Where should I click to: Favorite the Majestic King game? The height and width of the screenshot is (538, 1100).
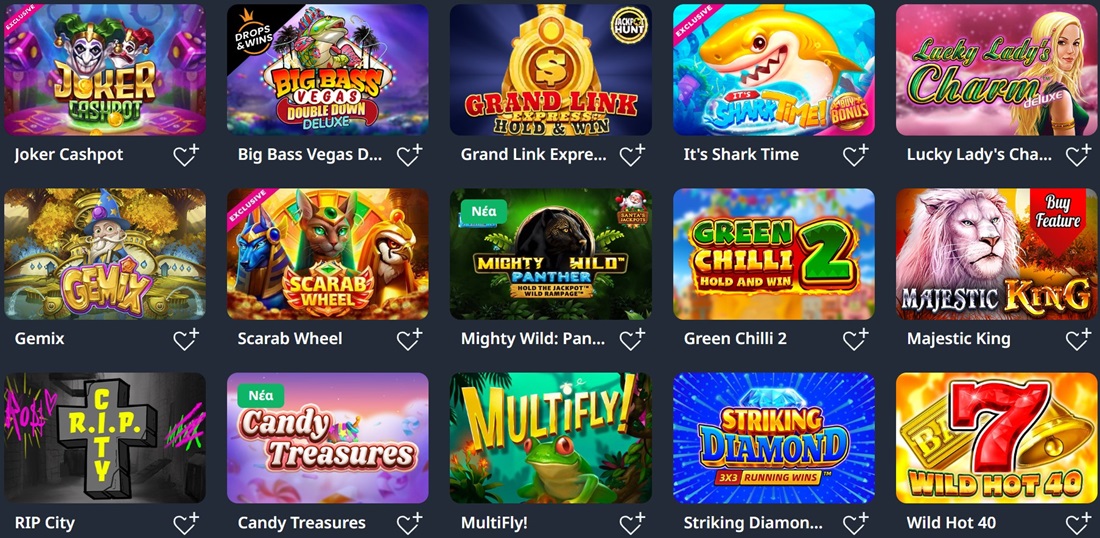click(1078, 339)
